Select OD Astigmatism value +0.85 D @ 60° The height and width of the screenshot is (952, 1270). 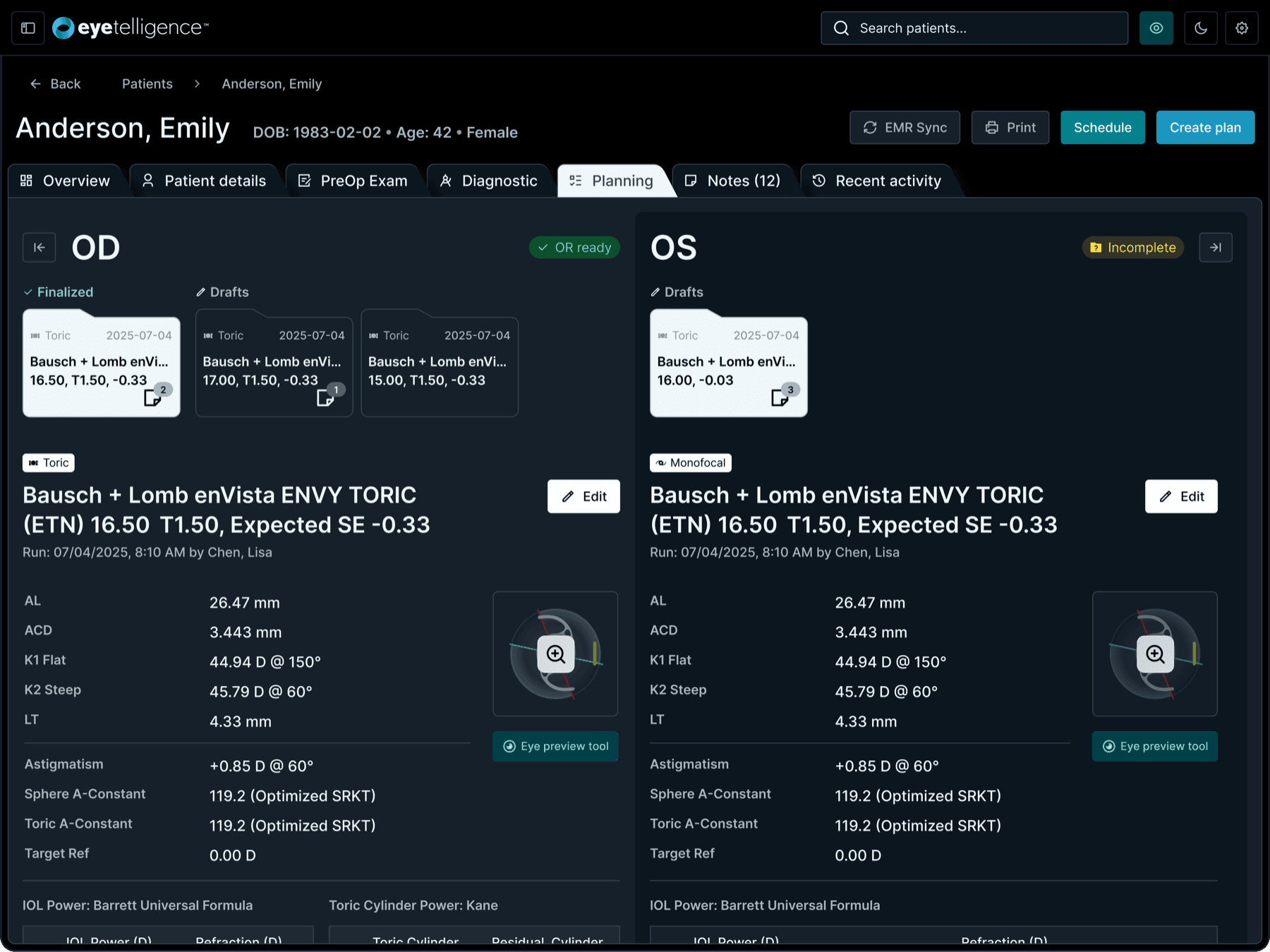pos(261,766)
